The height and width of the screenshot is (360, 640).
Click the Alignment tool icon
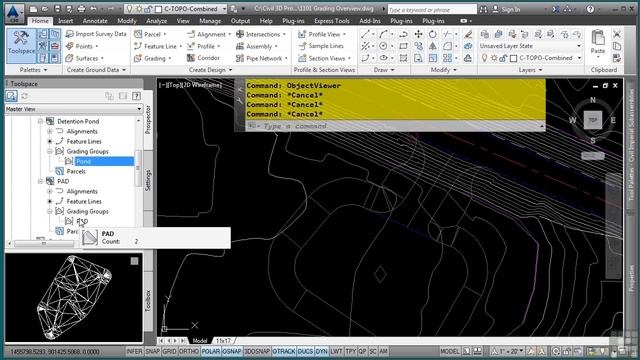(x=191, y=34)
